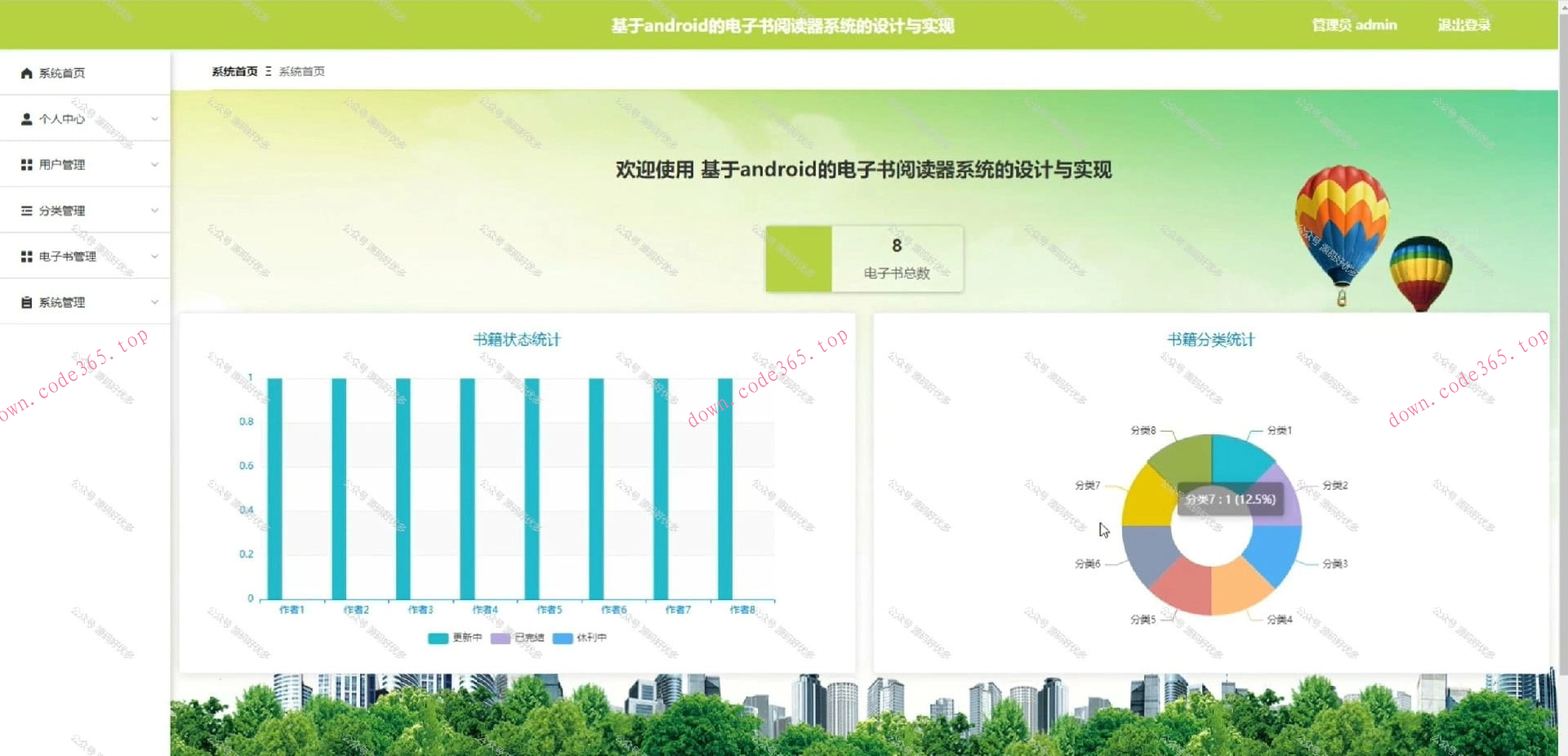Click the person icon for 个人中心
The height and width of the screenshot is (756, 1568).
coord(26,119)
